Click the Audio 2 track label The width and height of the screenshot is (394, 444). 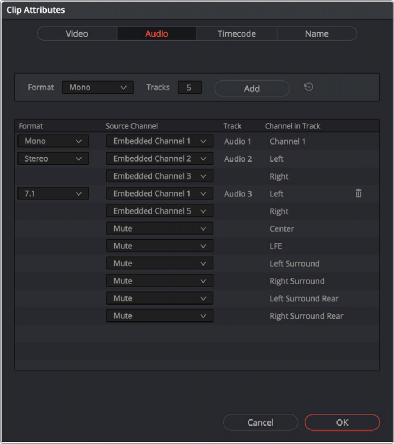click(238, 159)
